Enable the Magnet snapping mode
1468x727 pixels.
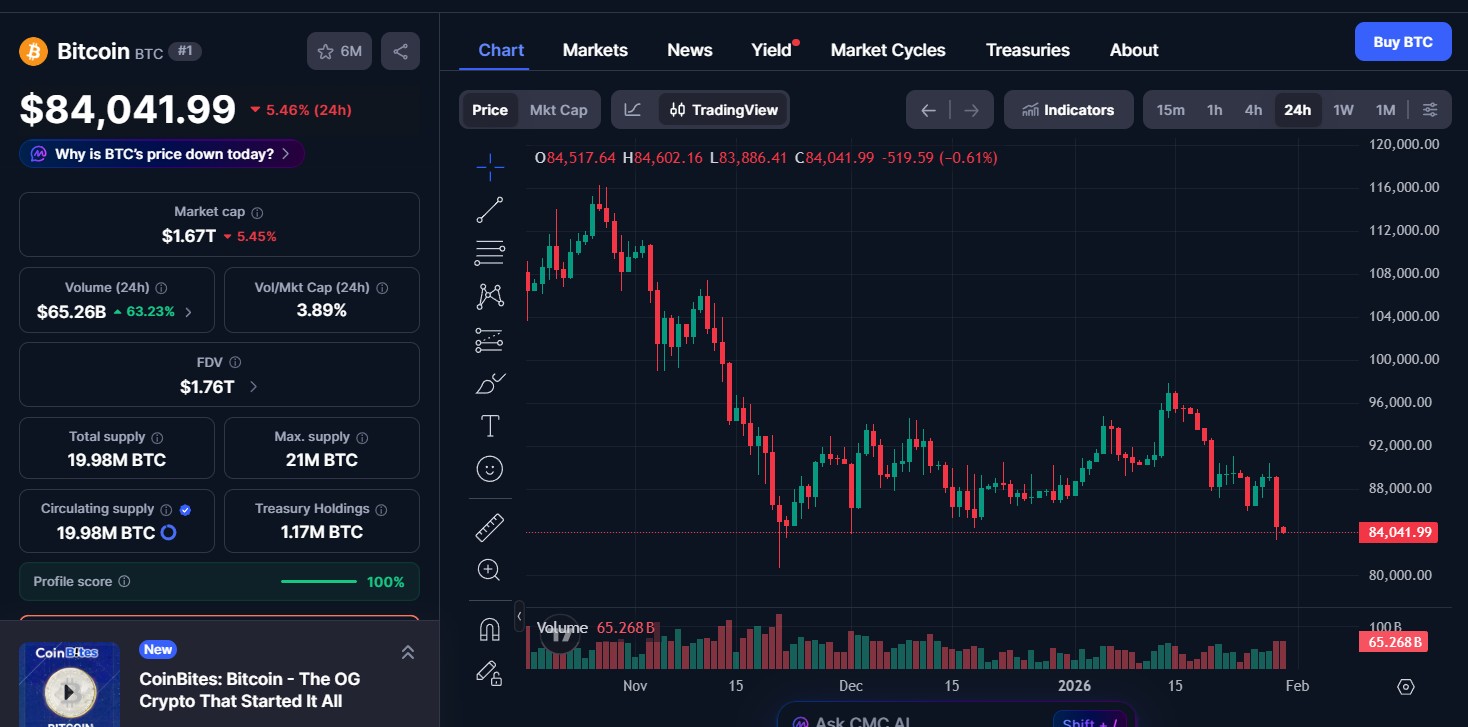489,628
